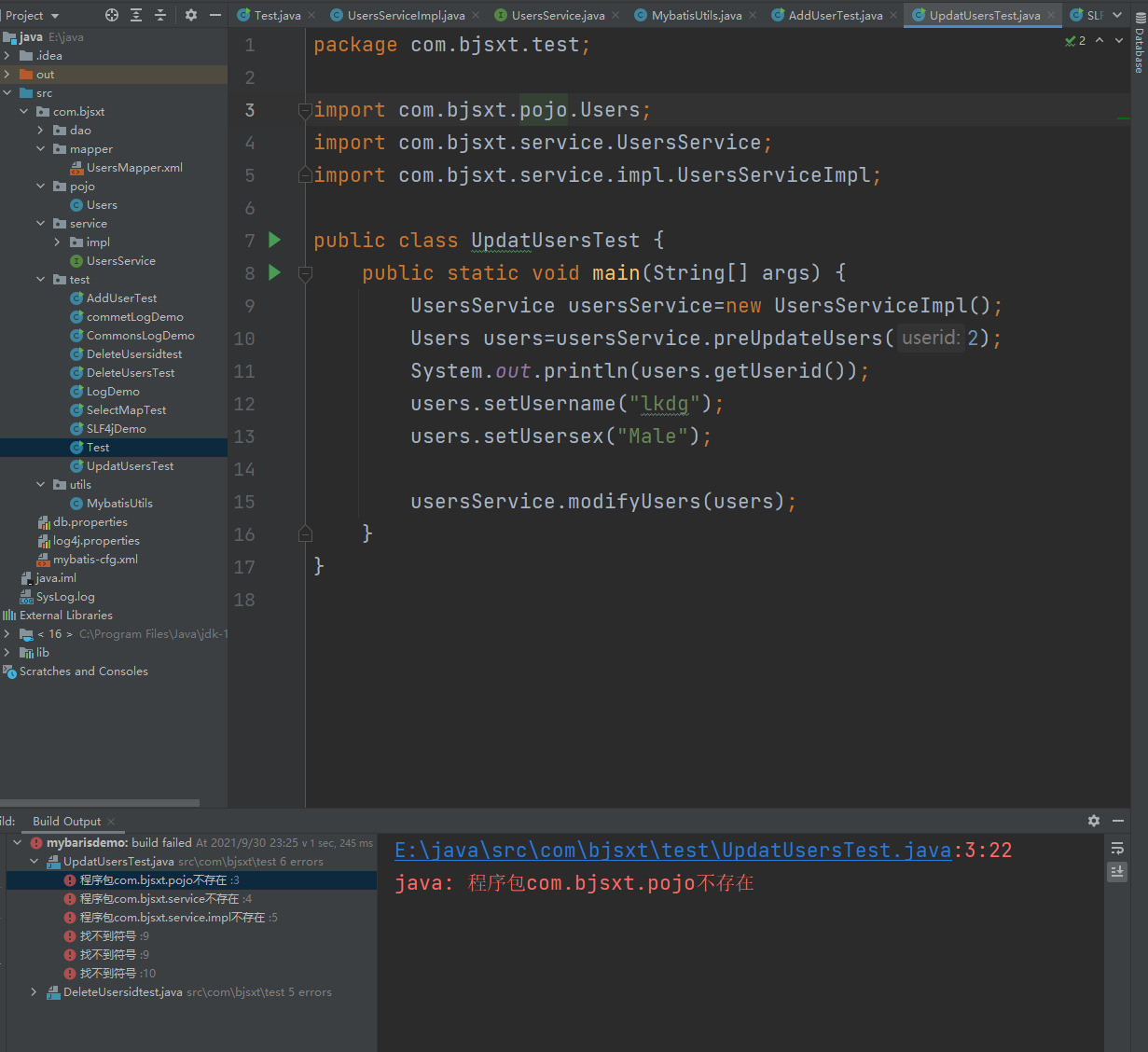Open inspection widget showing 2 typos
Viewport: 1148px width, 1052px height.
tap(1075, 41)
